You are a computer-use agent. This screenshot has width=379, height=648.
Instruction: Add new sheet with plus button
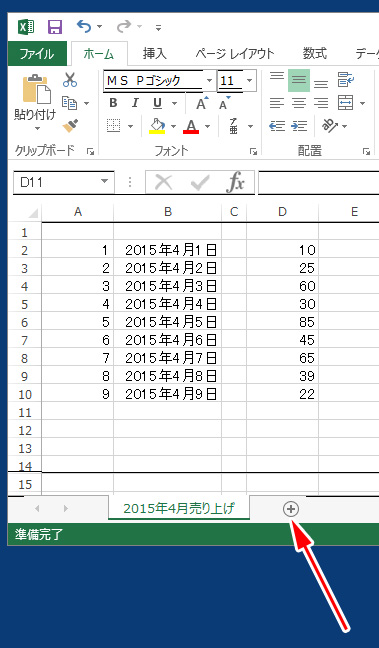291,509
